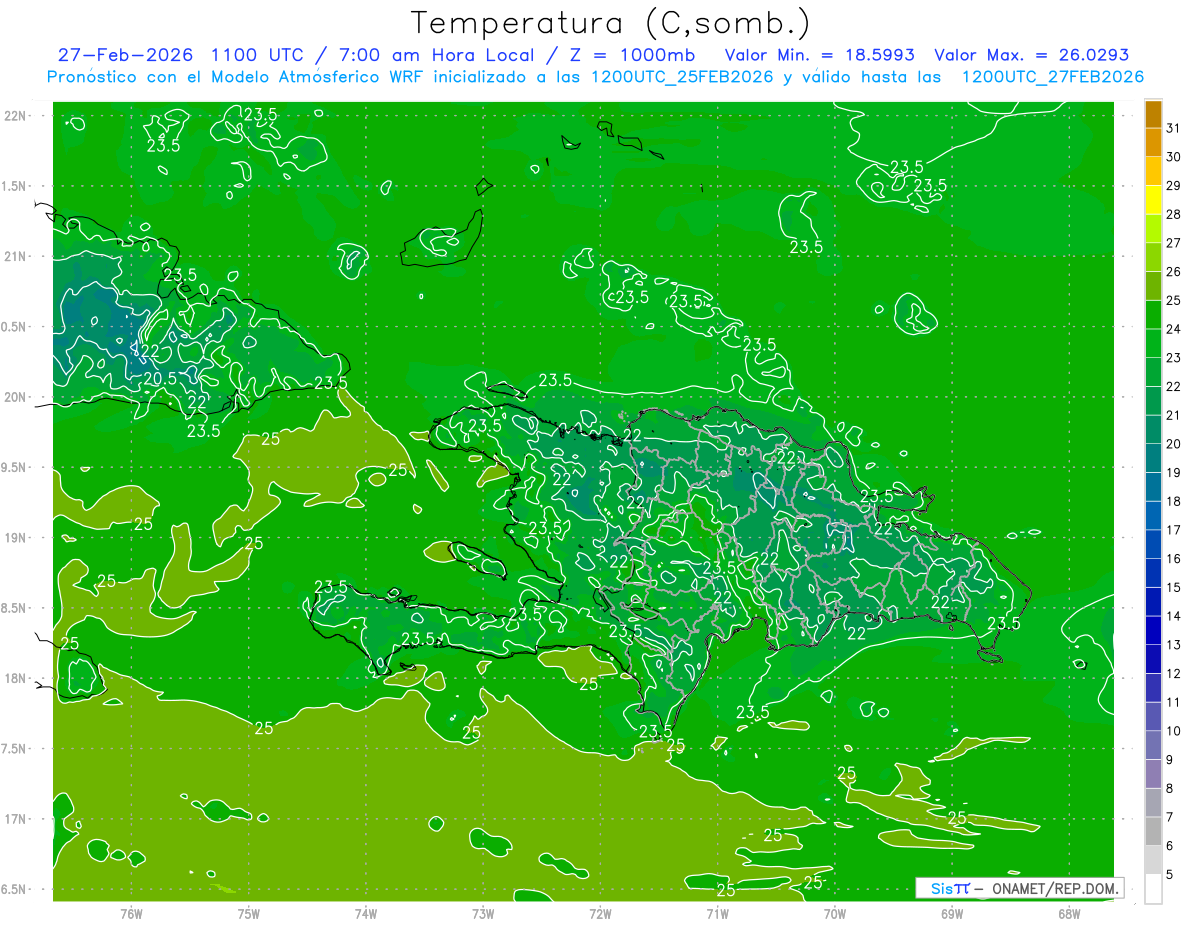Click the '27-Feb-2026' date in header

point(125,54)
